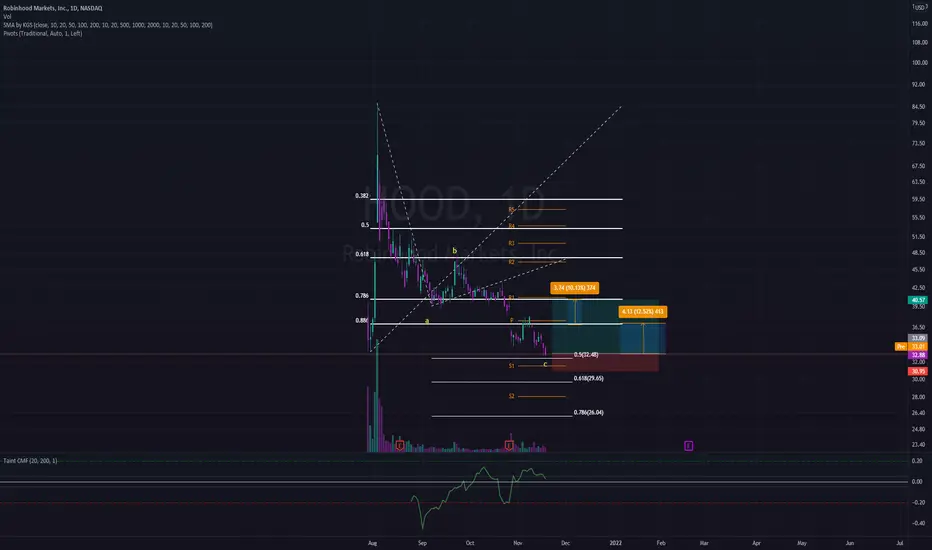Screen dimensions: 932x550
Task: Click the 100.00 price on price axis
Action: click(x=920, y=62)
